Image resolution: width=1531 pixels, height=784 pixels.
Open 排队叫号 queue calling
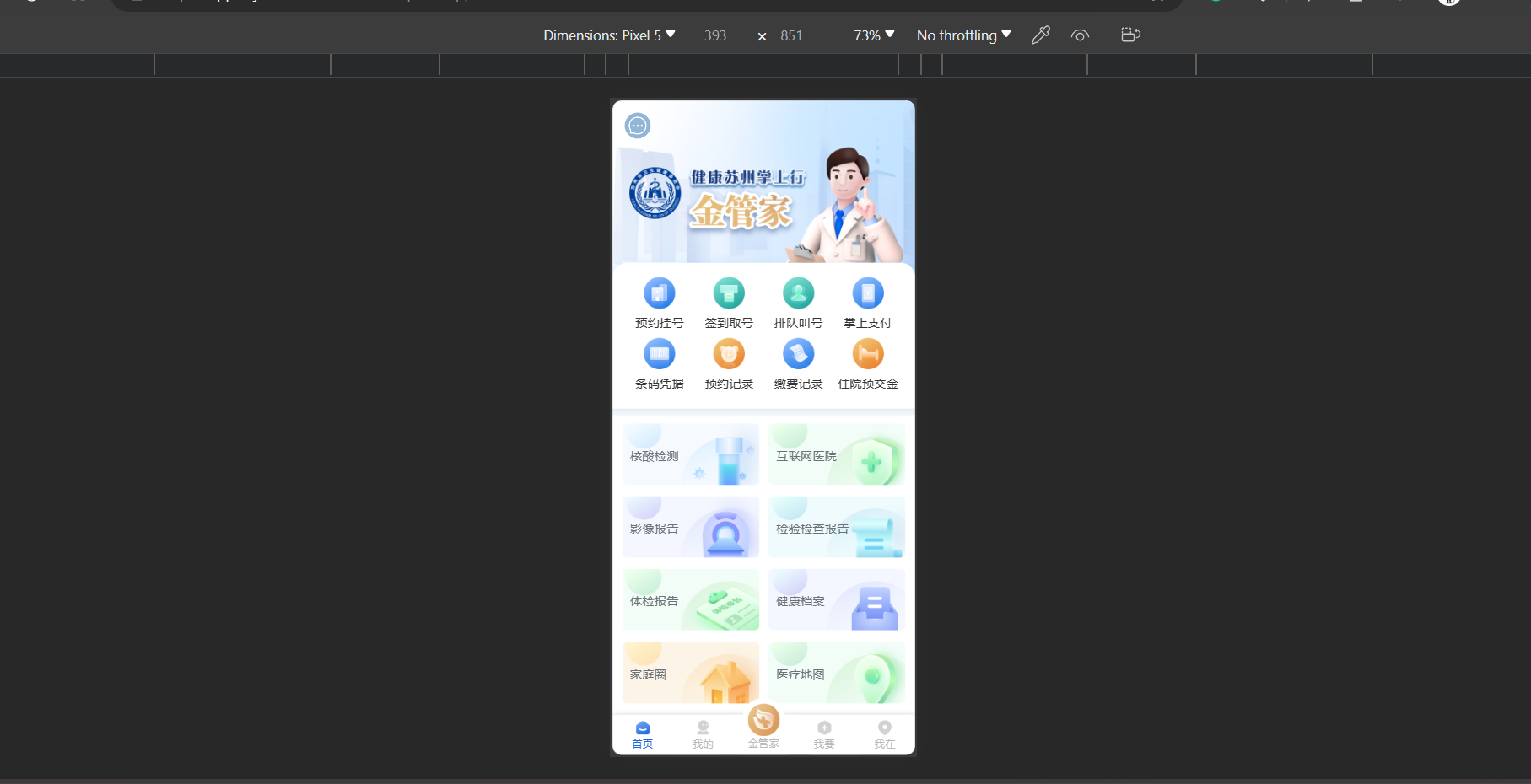[798, 303]
